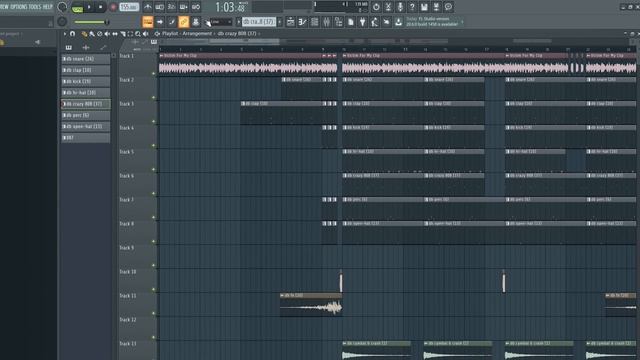Toggle the mute dot for Track 1
640x360 pixels.
pos(153,73)
